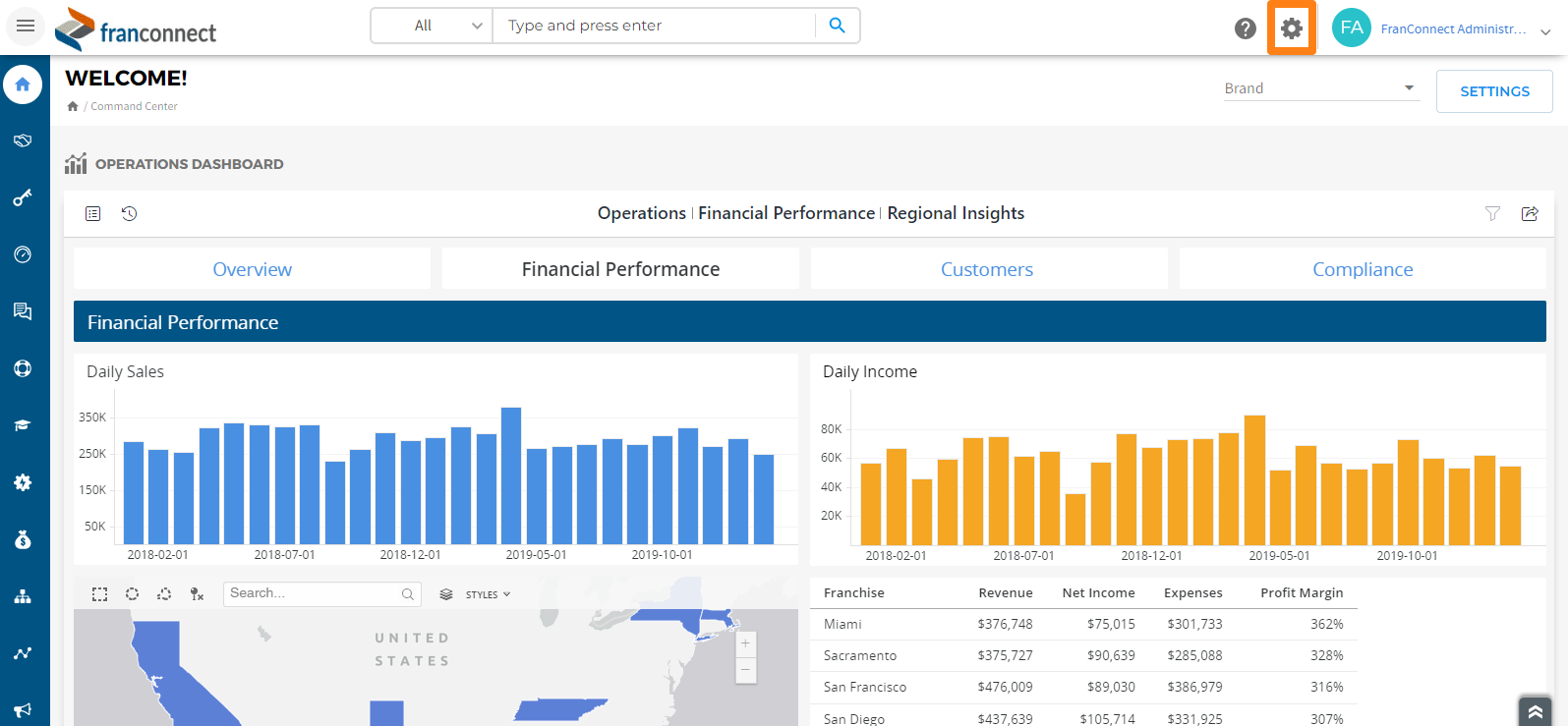The height and width of the screenshot is (726, 1568).
Task: Click the Daily Income chart title
Action: [x=869, y=371]
